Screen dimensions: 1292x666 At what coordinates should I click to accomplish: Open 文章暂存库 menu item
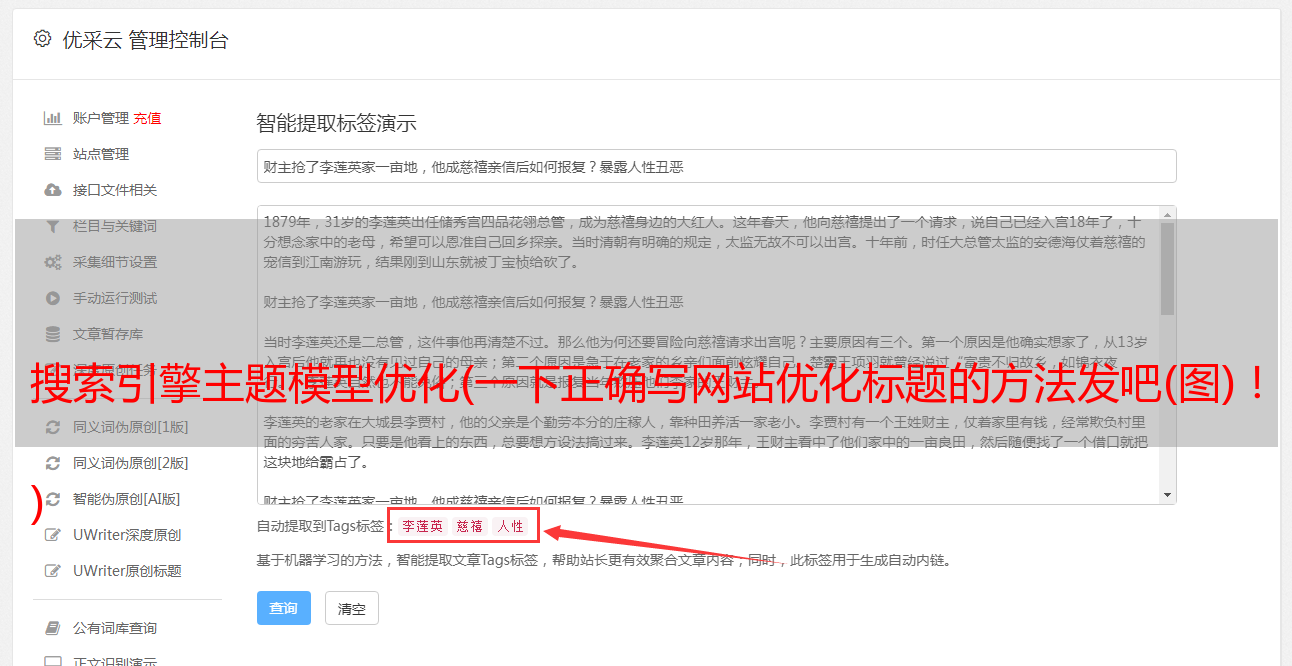[x=107, y=334]
